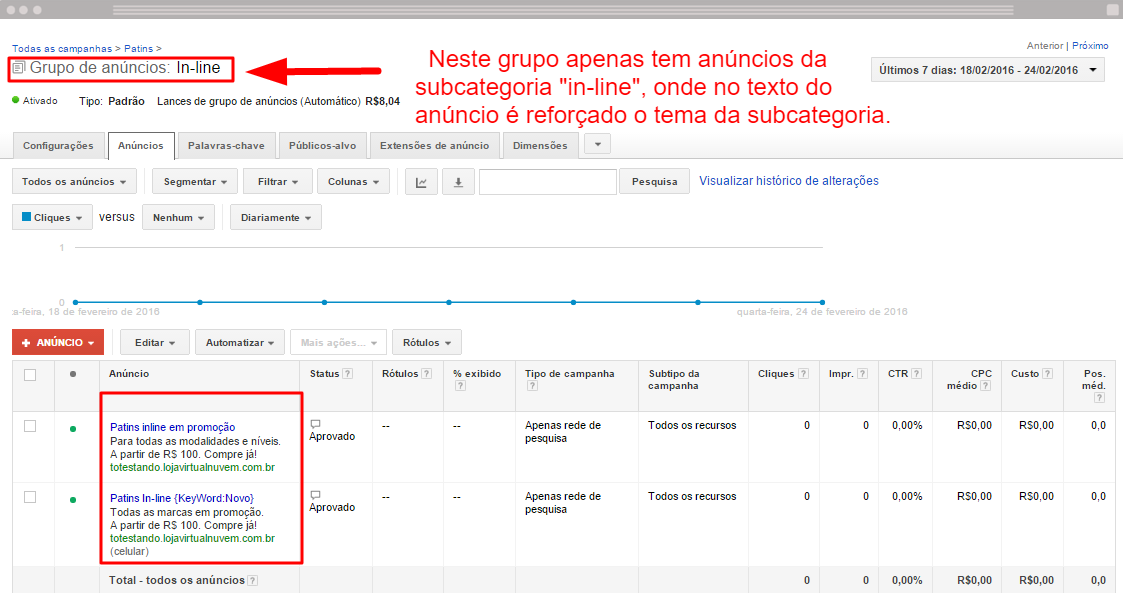Click speech bubble icon for Patins inline ad

315,424
